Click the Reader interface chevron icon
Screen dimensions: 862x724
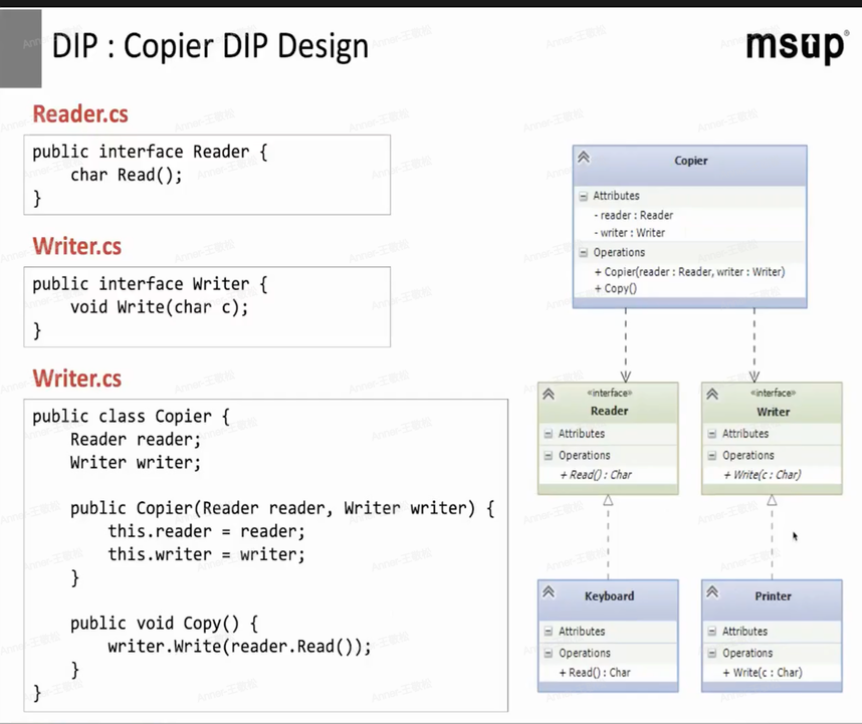(x=548, y=394)
